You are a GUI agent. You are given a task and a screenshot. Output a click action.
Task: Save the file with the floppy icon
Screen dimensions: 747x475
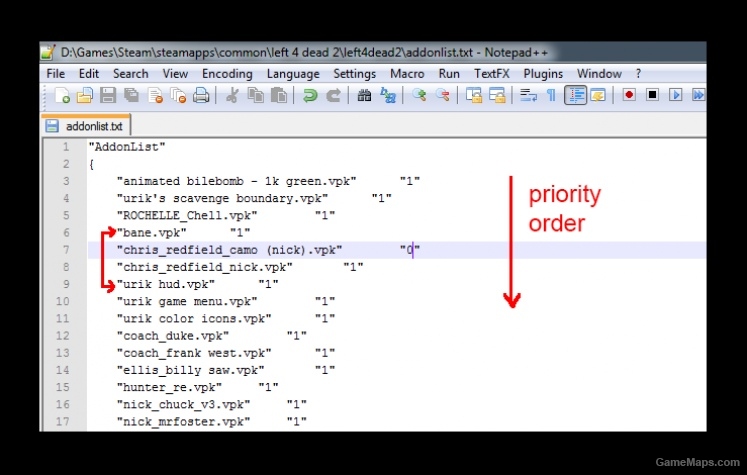coord(108,95)
